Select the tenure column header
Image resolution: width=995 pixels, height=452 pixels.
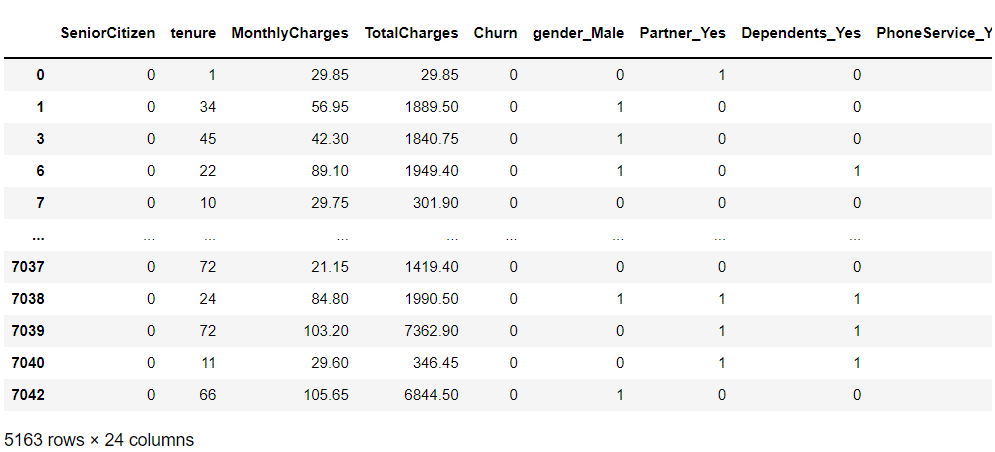[x=193, y=33]
